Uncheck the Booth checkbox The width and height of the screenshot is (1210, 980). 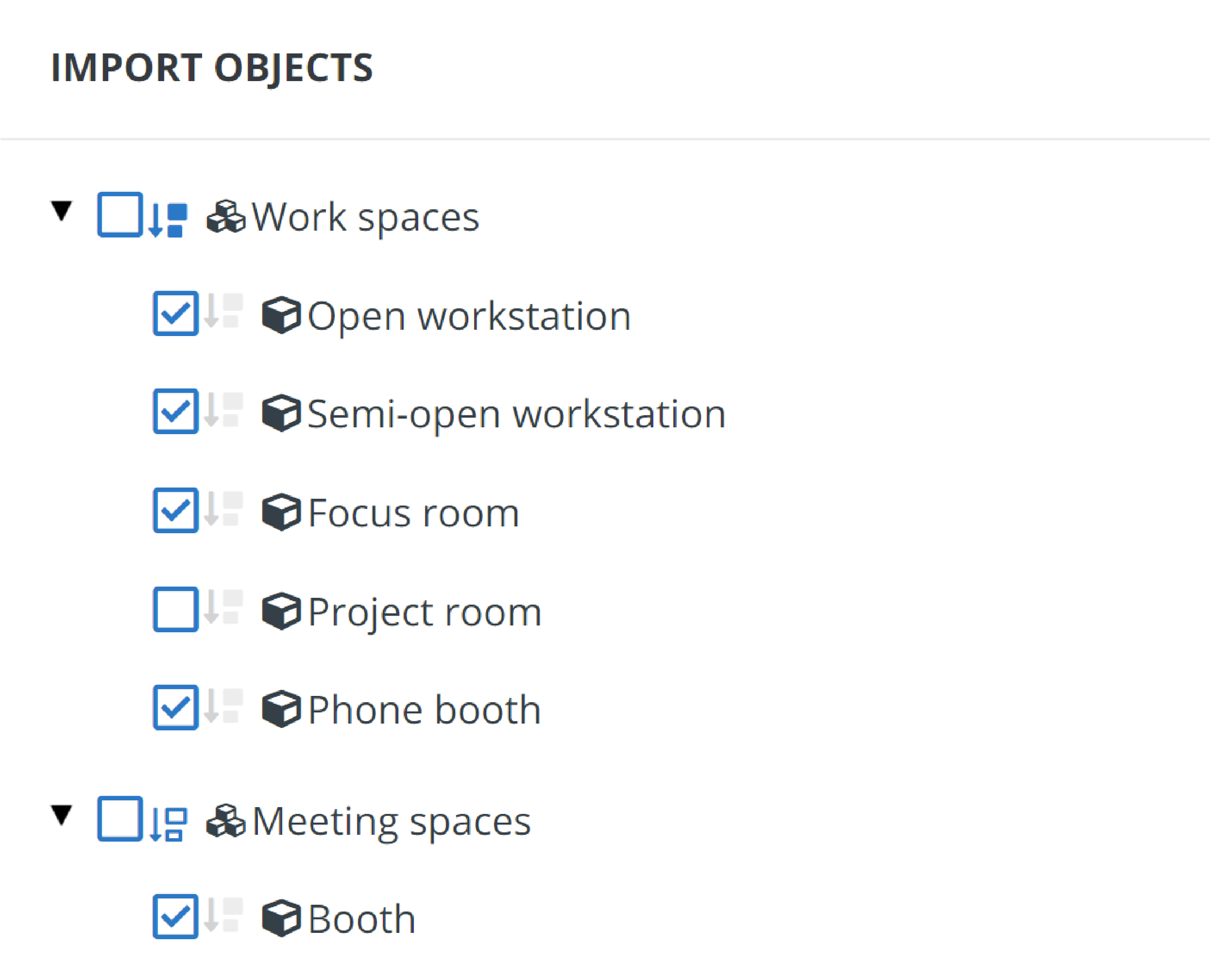click(176, 917)
